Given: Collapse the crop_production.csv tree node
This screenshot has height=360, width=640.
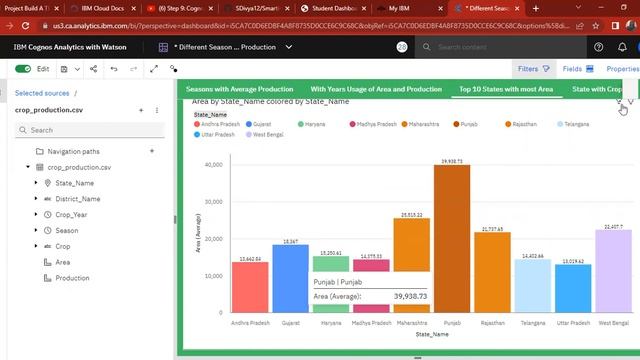Looking at the screenshot, I should coord(28,167).
